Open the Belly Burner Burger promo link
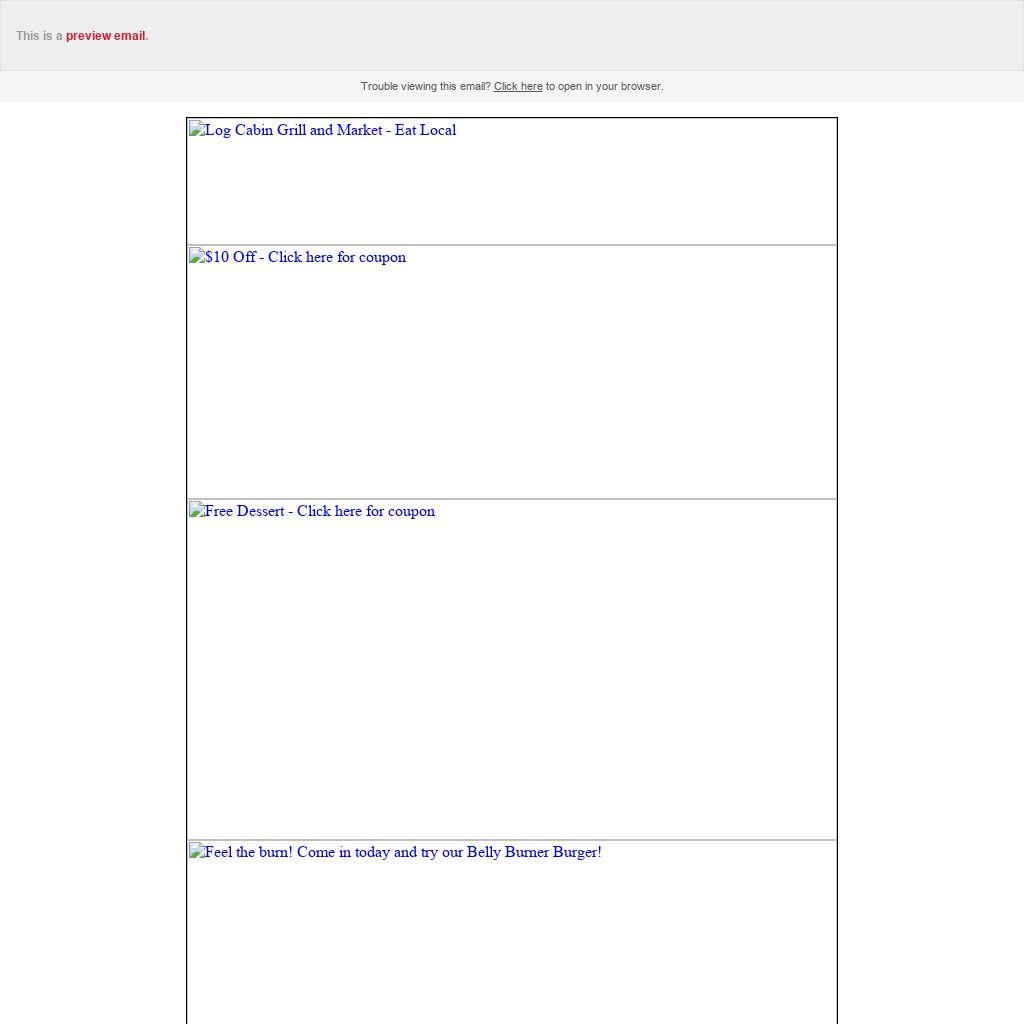This screenshot has width=1024, height=1024. click(x=400, y=852)
